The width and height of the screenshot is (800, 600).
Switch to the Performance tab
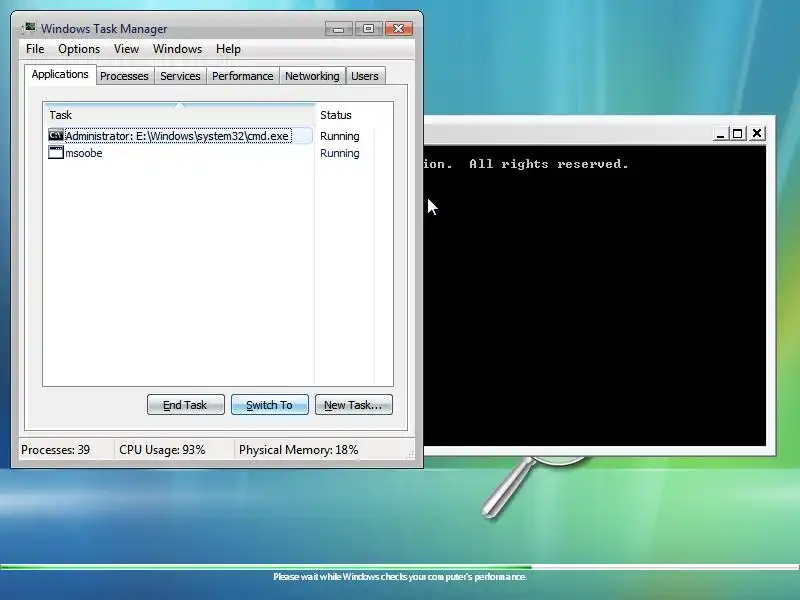pos(243,76)
